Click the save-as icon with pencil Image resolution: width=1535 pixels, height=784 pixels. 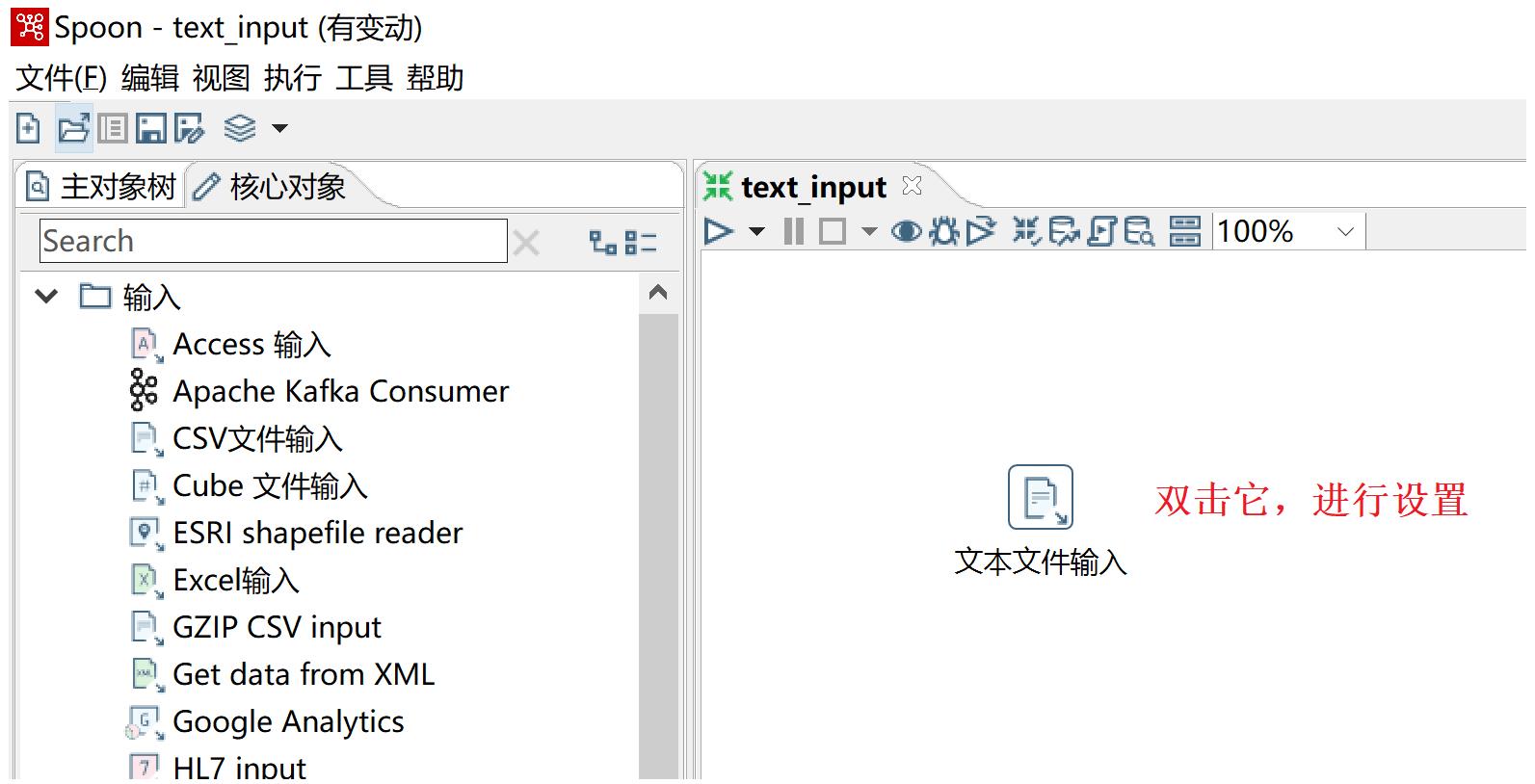189,128
